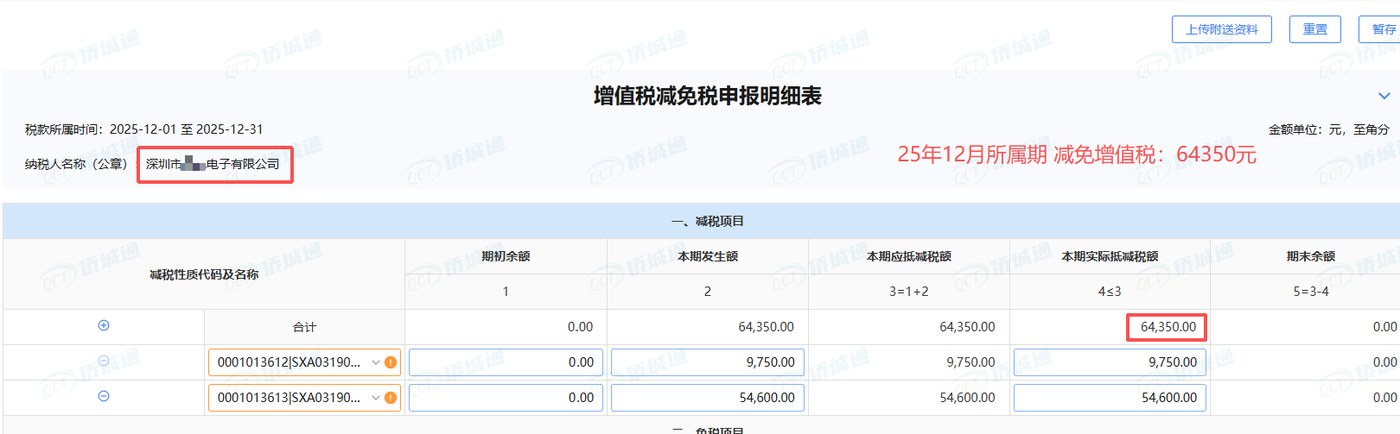Screen dimensions: 1400x434
Task: Click the 9,750.00 value under 本期应抵减税额
Action: point(971,362)
